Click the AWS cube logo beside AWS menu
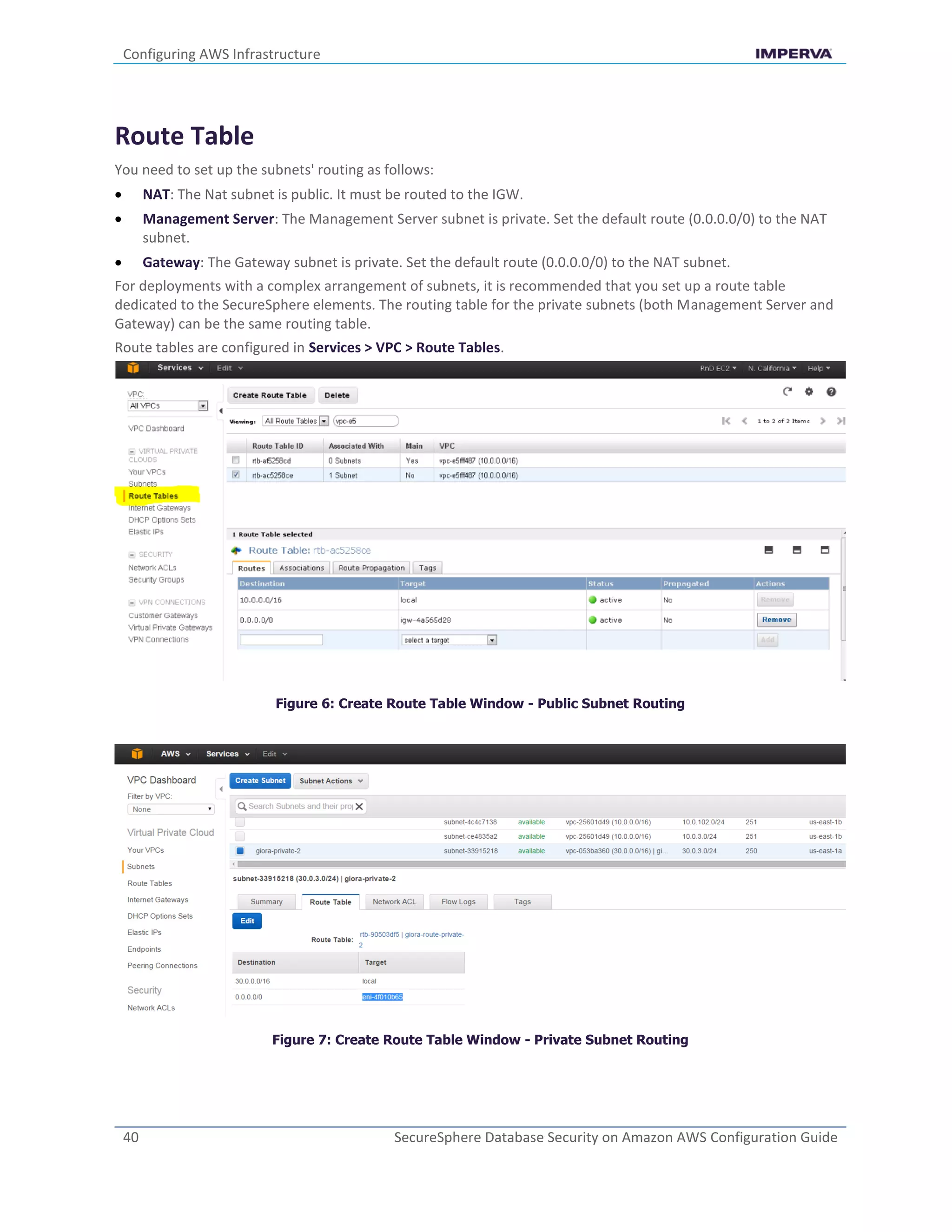952x1232 pixels. point(137,754)
